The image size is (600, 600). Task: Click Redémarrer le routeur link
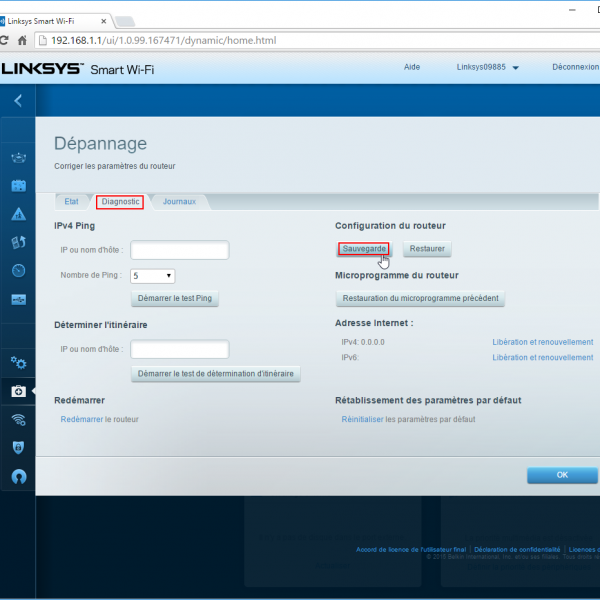(x=99, y=419)
